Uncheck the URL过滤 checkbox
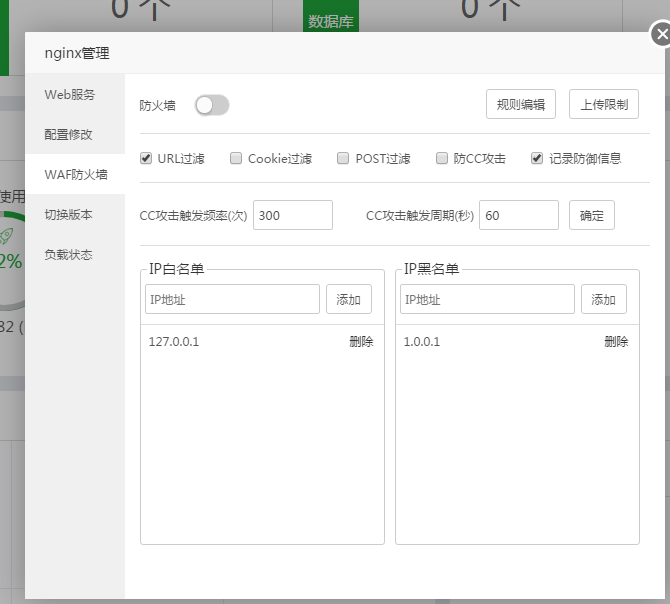The width and height of the screenshot is (670, 604). tap(146, 158)
